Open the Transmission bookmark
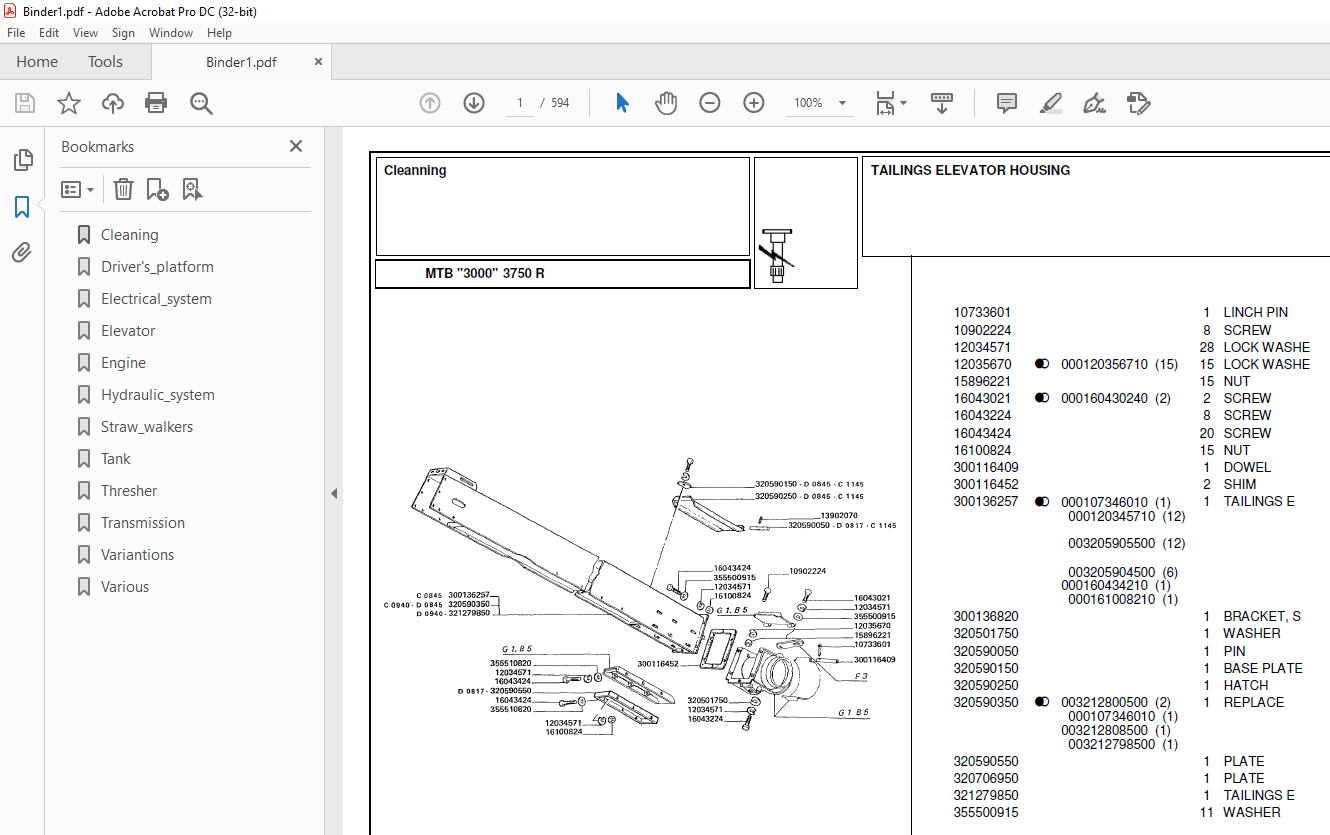Screen dimensions: 1330x835 click(143, 523)
